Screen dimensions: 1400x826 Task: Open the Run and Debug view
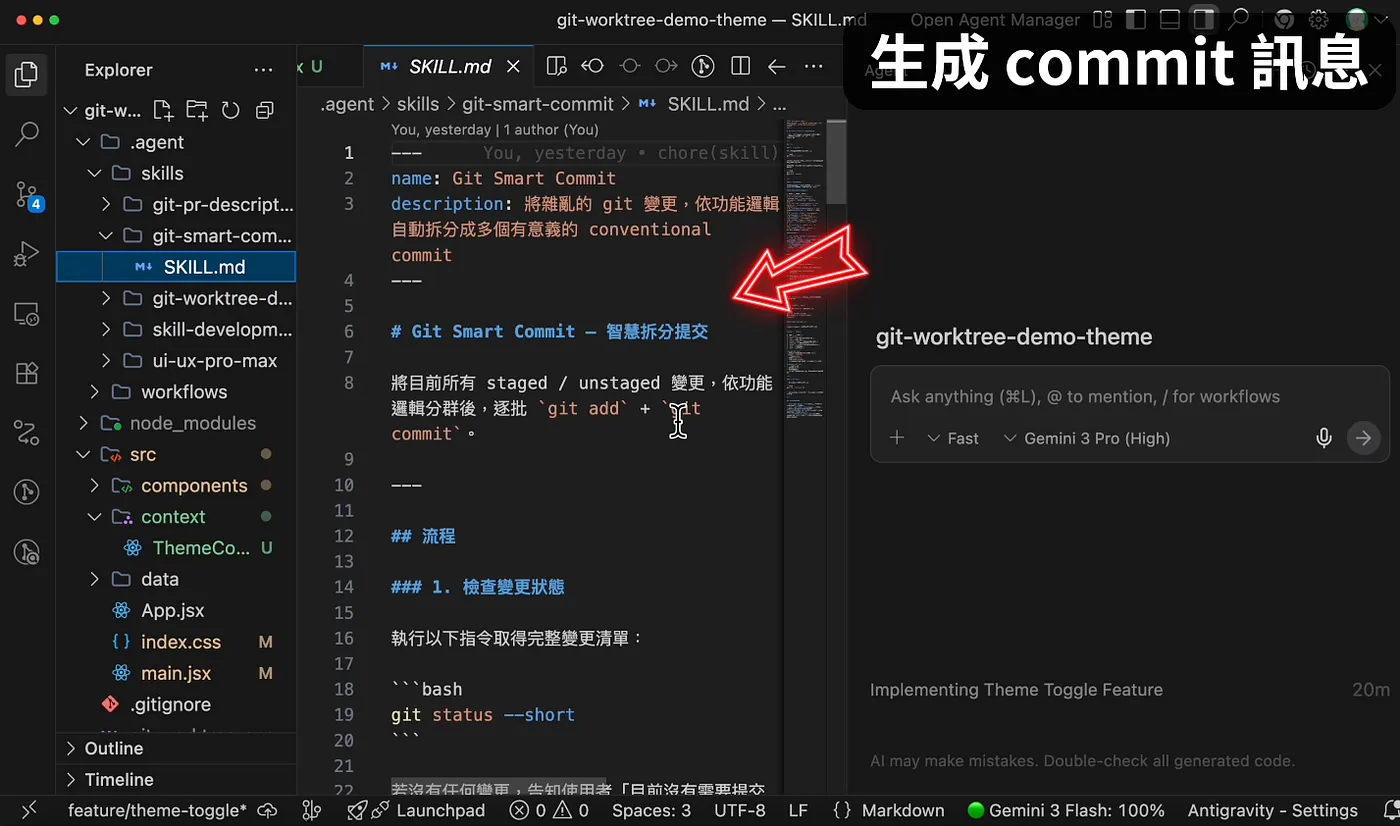[x=27, y=254]
